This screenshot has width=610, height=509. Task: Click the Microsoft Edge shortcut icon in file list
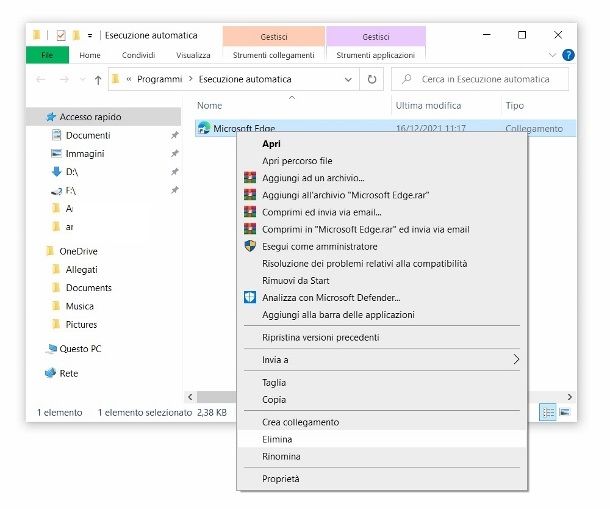(x=204, y=128)
